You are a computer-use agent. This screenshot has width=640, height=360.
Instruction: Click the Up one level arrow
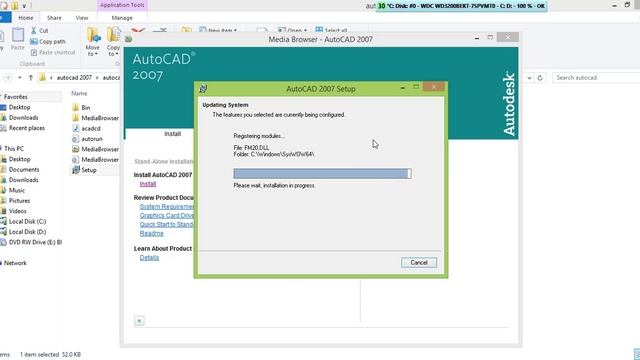[x=31, y=78]
